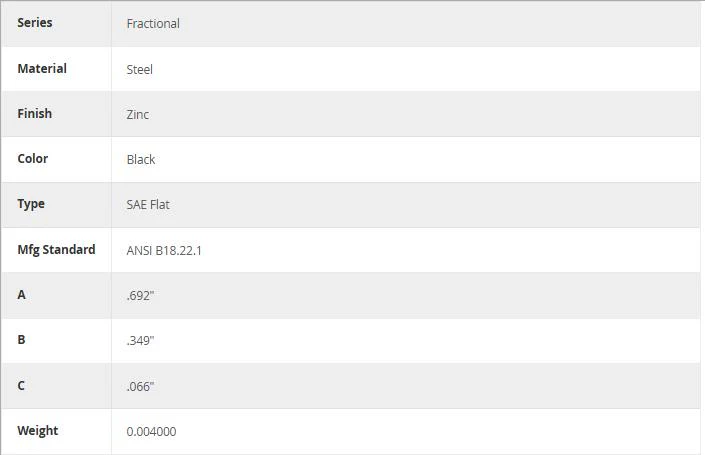705x455 pixels.
Task: Select the Black color value
Action: [141, 159]
